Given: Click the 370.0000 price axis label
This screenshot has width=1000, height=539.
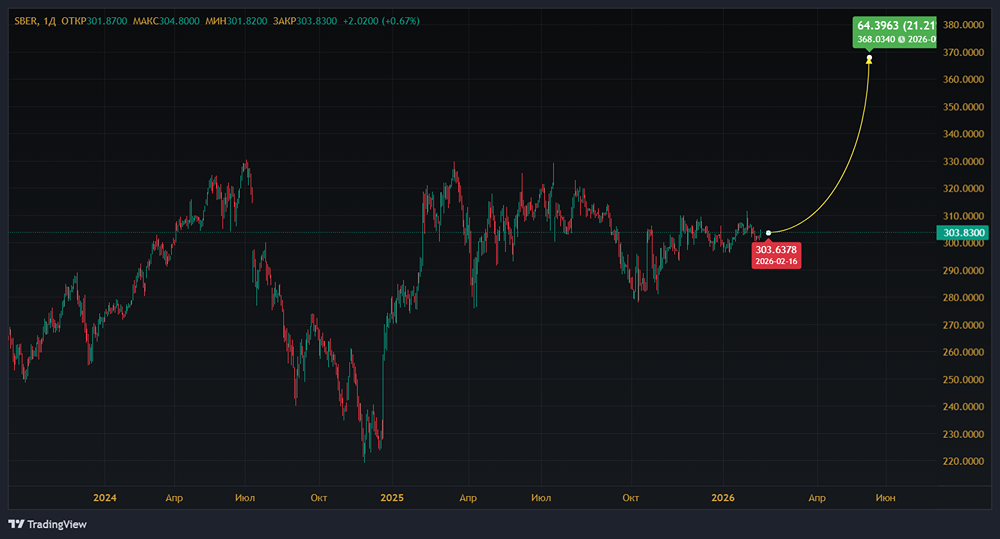Looking at the screenshot, I should click(x=963, y=52).
